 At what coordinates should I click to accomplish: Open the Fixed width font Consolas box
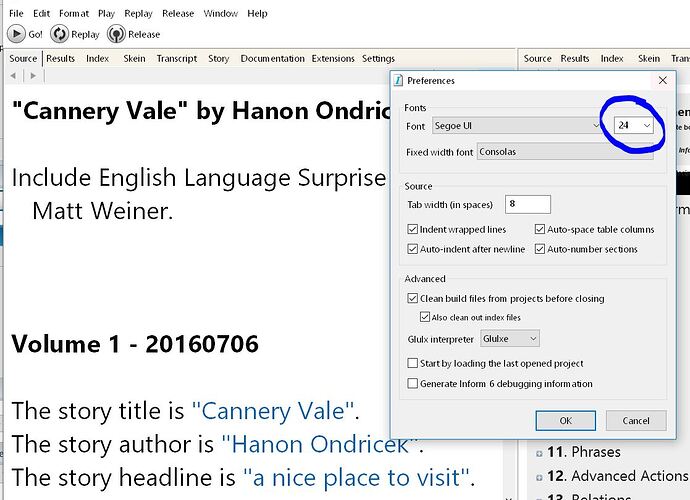565,152
